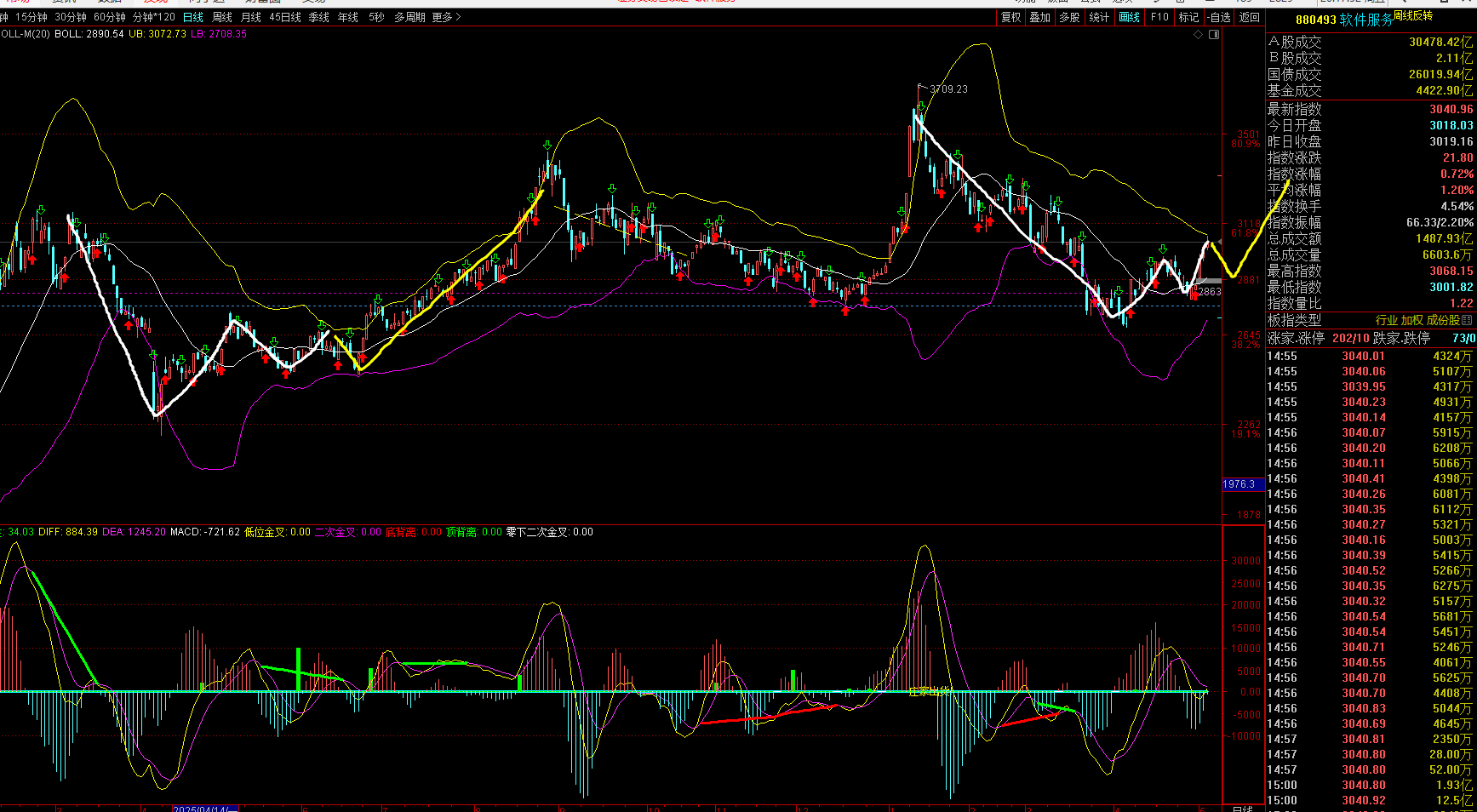This screenshot has height=812, width=1477.
Task: Click the LB: 2708.35 lower band value
Action: point(219,34)
